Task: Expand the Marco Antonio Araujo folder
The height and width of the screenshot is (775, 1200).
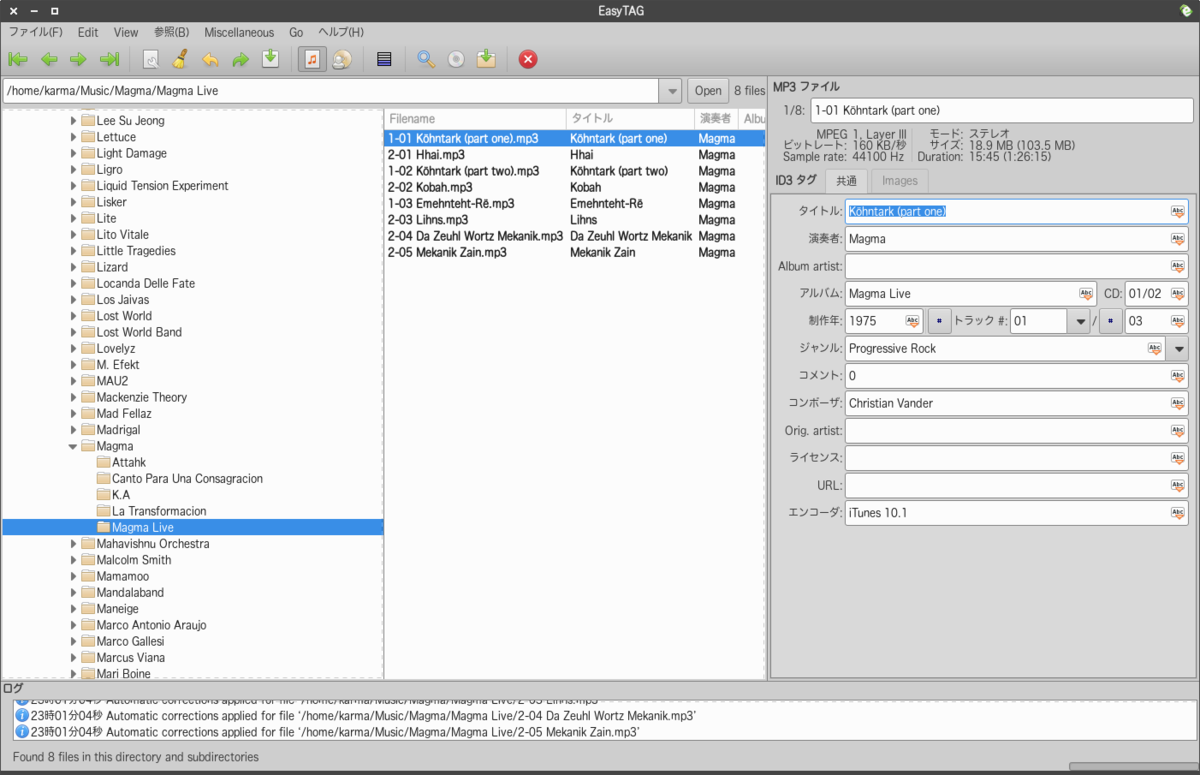Action: [73, 625]
